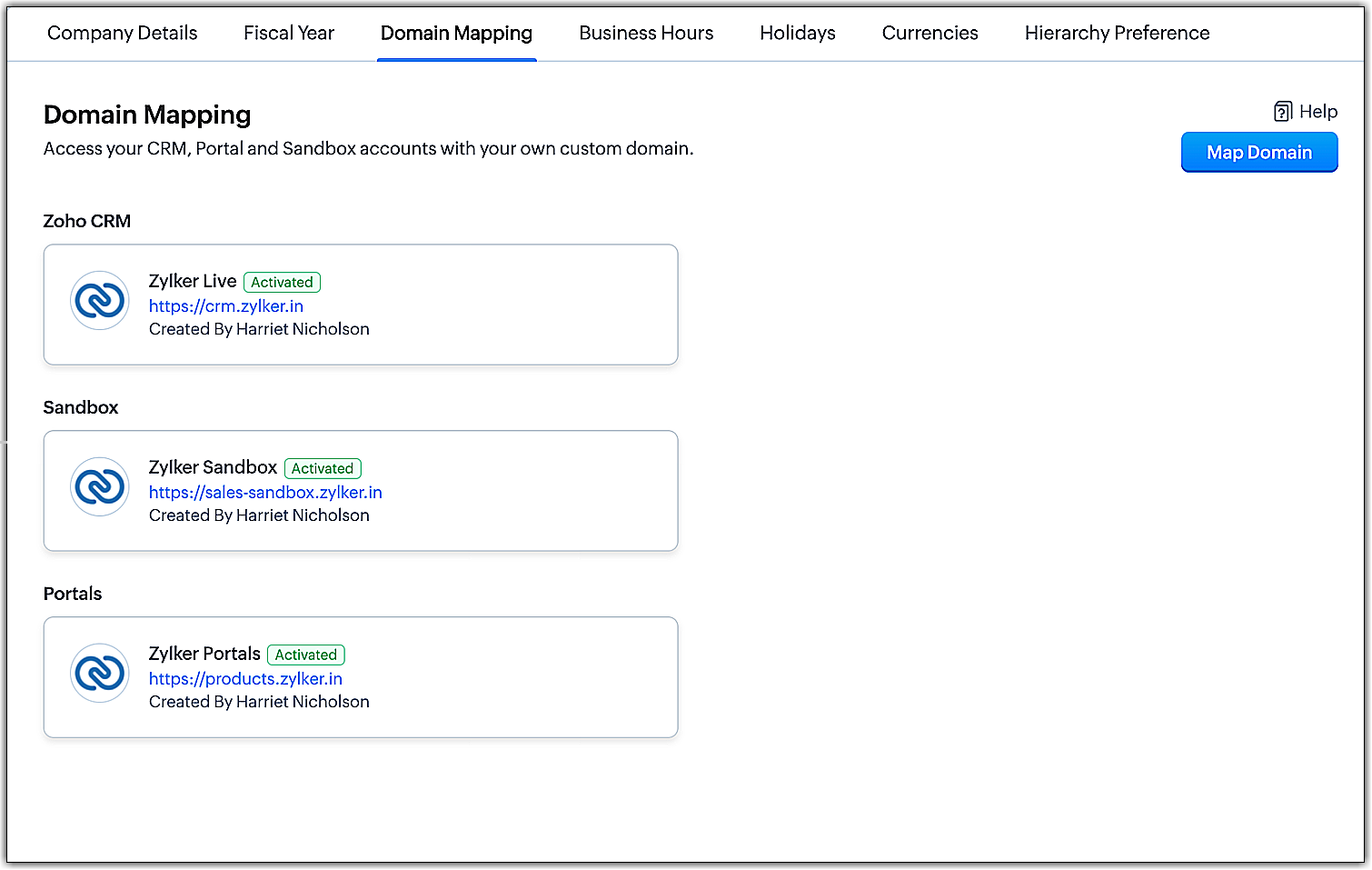Click the Zoho CRM section heading
The image size is (1372, 870).
(87, 222)
